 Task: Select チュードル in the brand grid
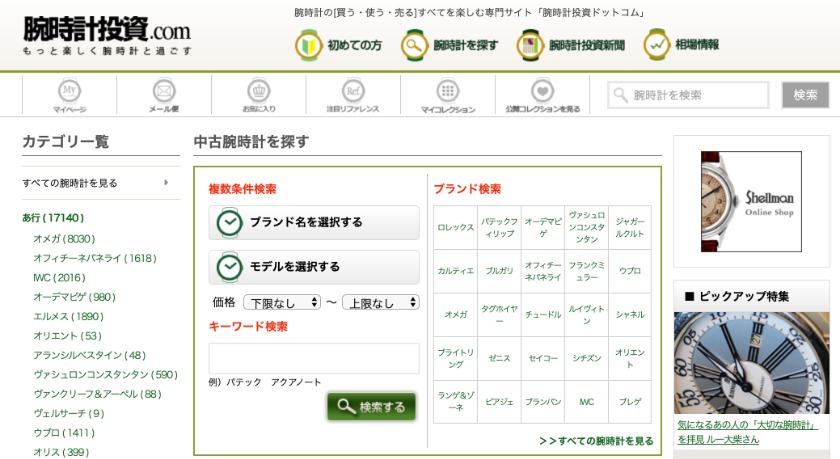[543, 315]
